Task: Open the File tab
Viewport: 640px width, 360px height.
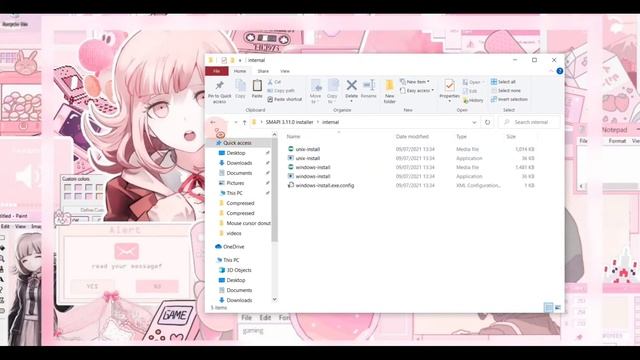Action: pyautogui.click(x=217, y=71)
